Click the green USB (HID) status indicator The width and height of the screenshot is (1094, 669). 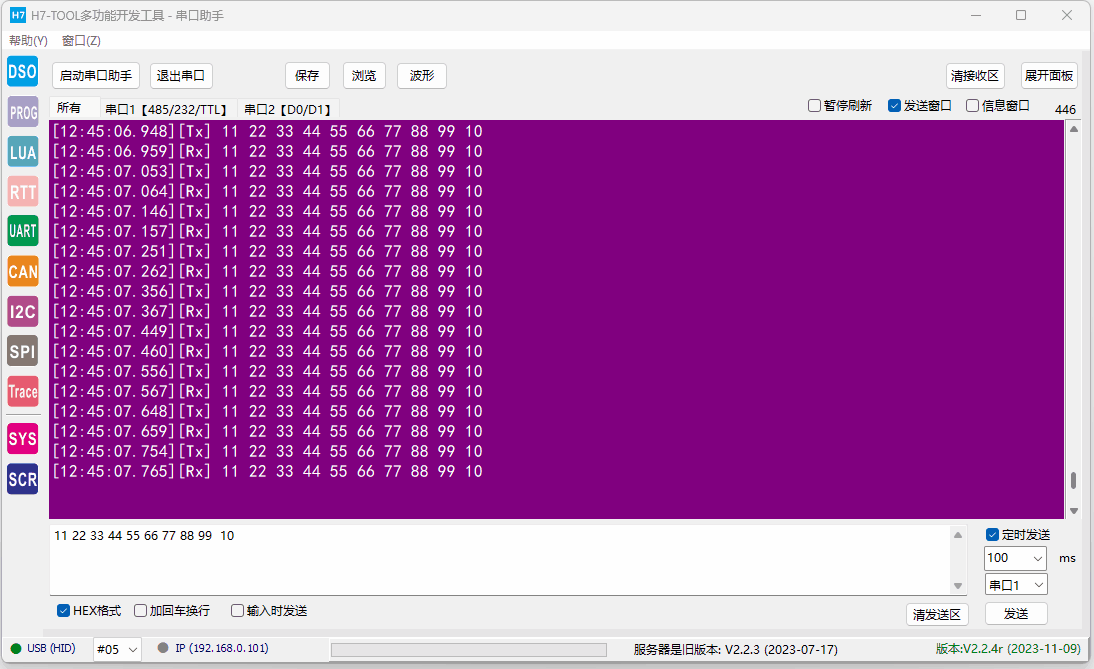[x=16, y=649]
